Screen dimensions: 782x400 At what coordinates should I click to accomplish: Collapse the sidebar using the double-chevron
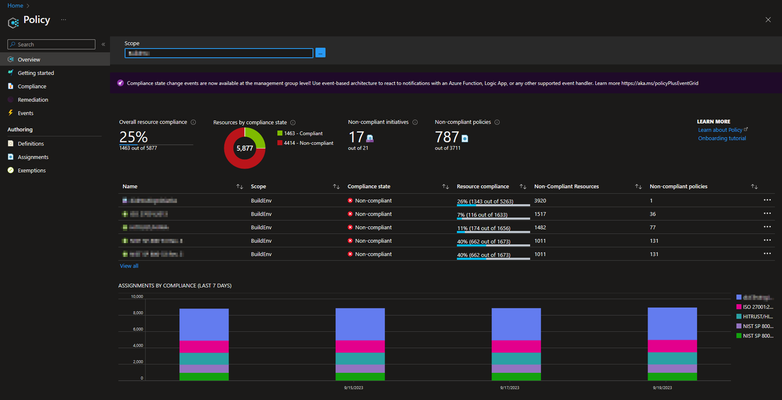tap(103, 44)
